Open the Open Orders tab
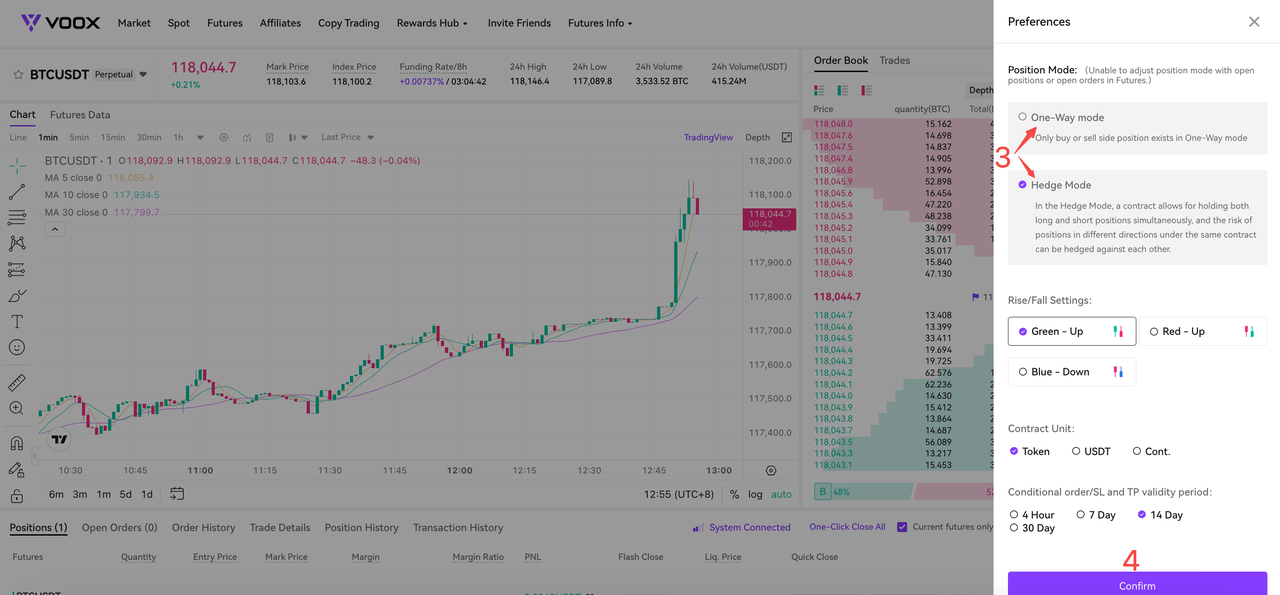The height and width of the screenshot is (595, 1280). point(119,527)
